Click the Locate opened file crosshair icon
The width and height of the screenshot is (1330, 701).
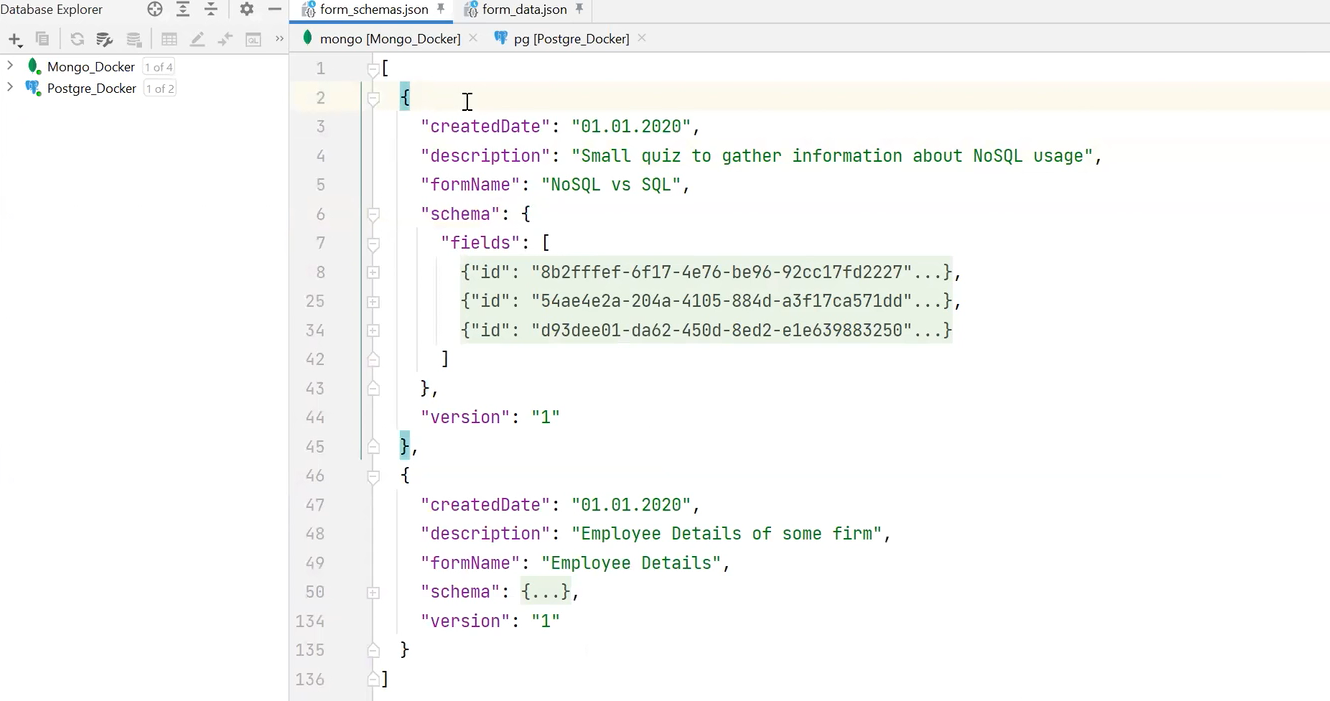point(155,9)
